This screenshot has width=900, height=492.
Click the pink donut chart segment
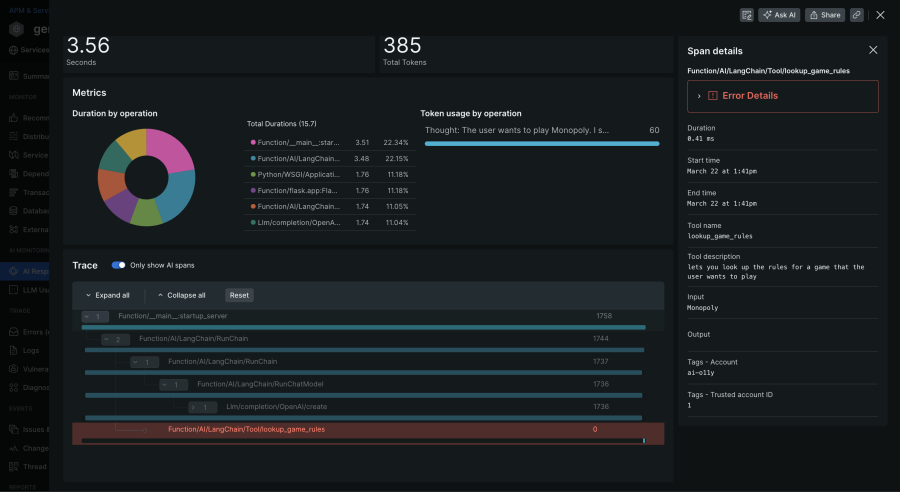tap(170, 148)
